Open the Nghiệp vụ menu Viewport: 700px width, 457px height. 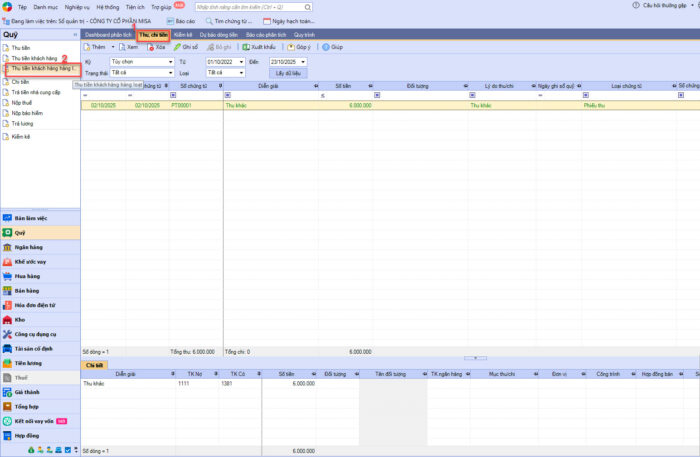pyautogui.click(x=77, y=6)
